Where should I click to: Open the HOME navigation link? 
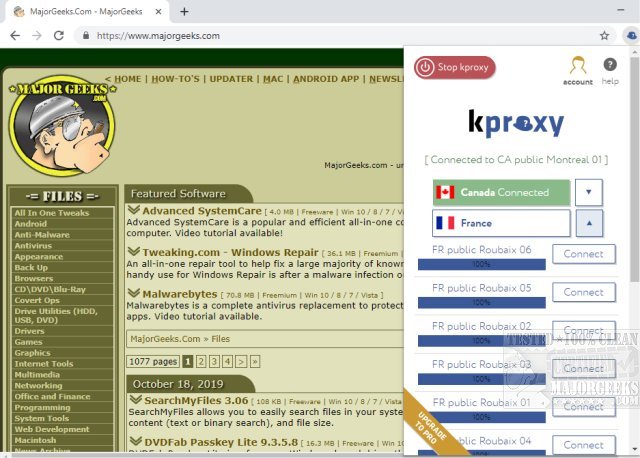click(x=127, y=79)
